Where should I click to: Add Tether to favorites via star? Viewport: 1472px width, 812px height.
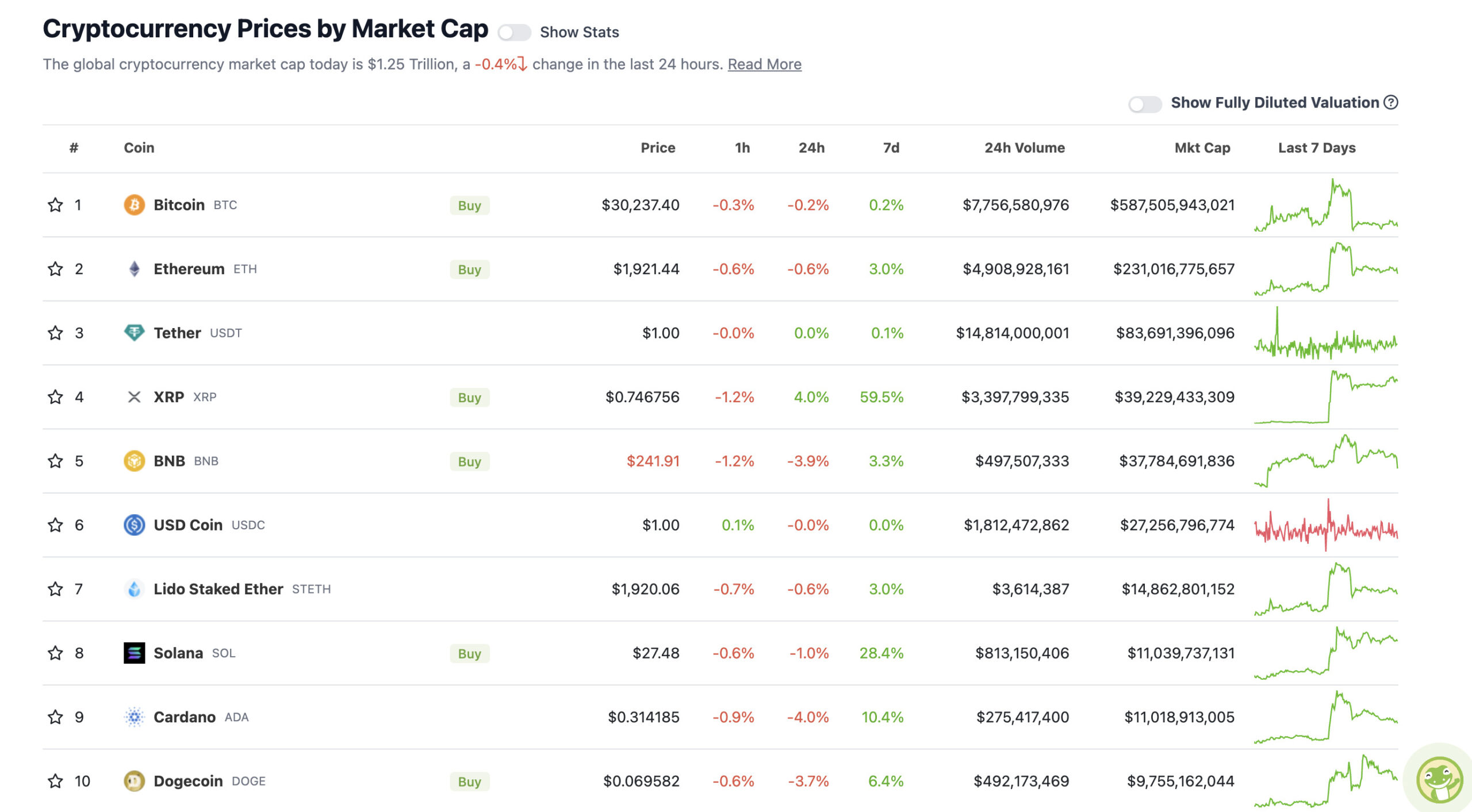[x=55, y=333]
